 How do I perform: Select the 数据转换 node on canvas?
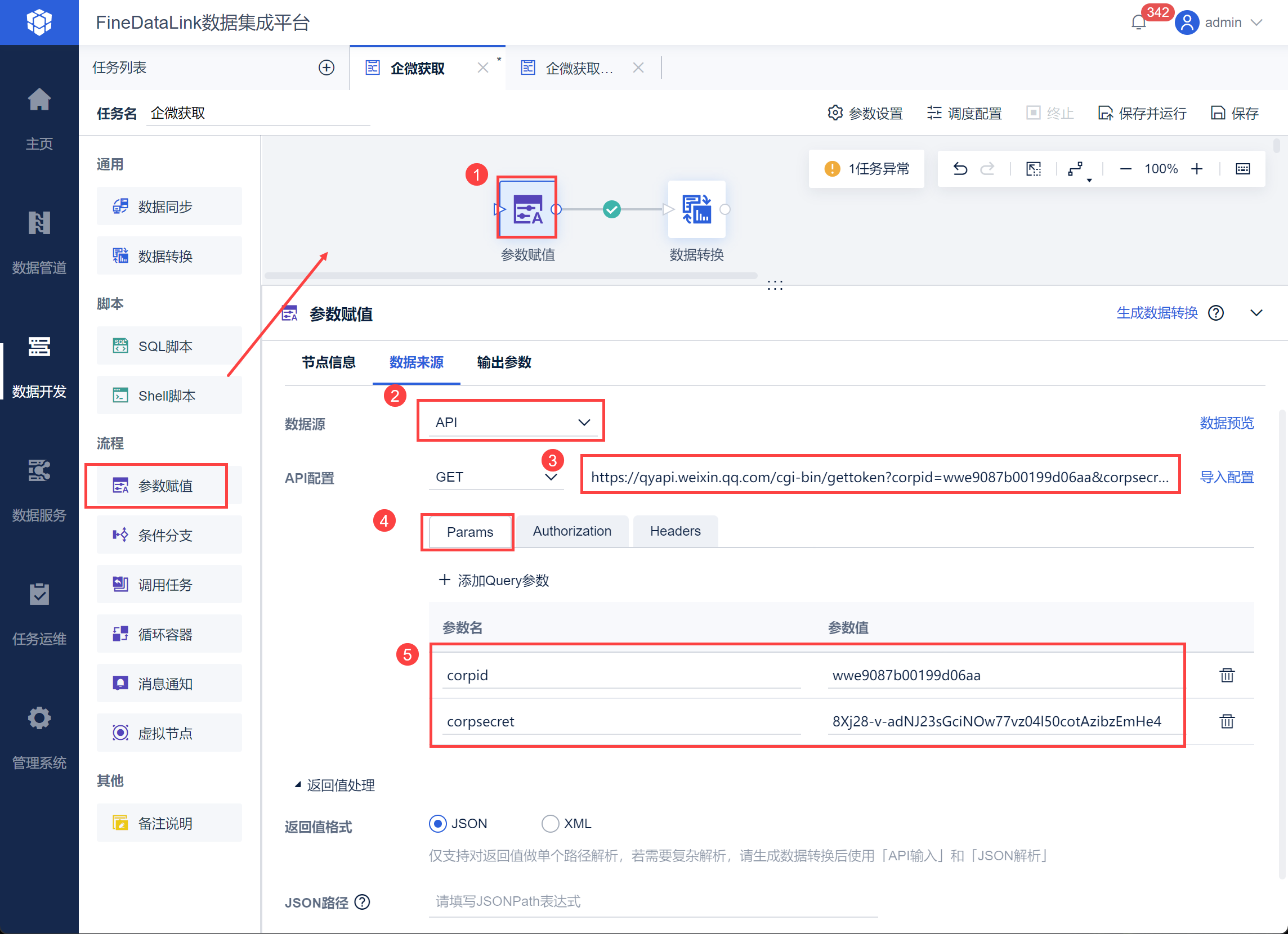(x=696, y=209)
